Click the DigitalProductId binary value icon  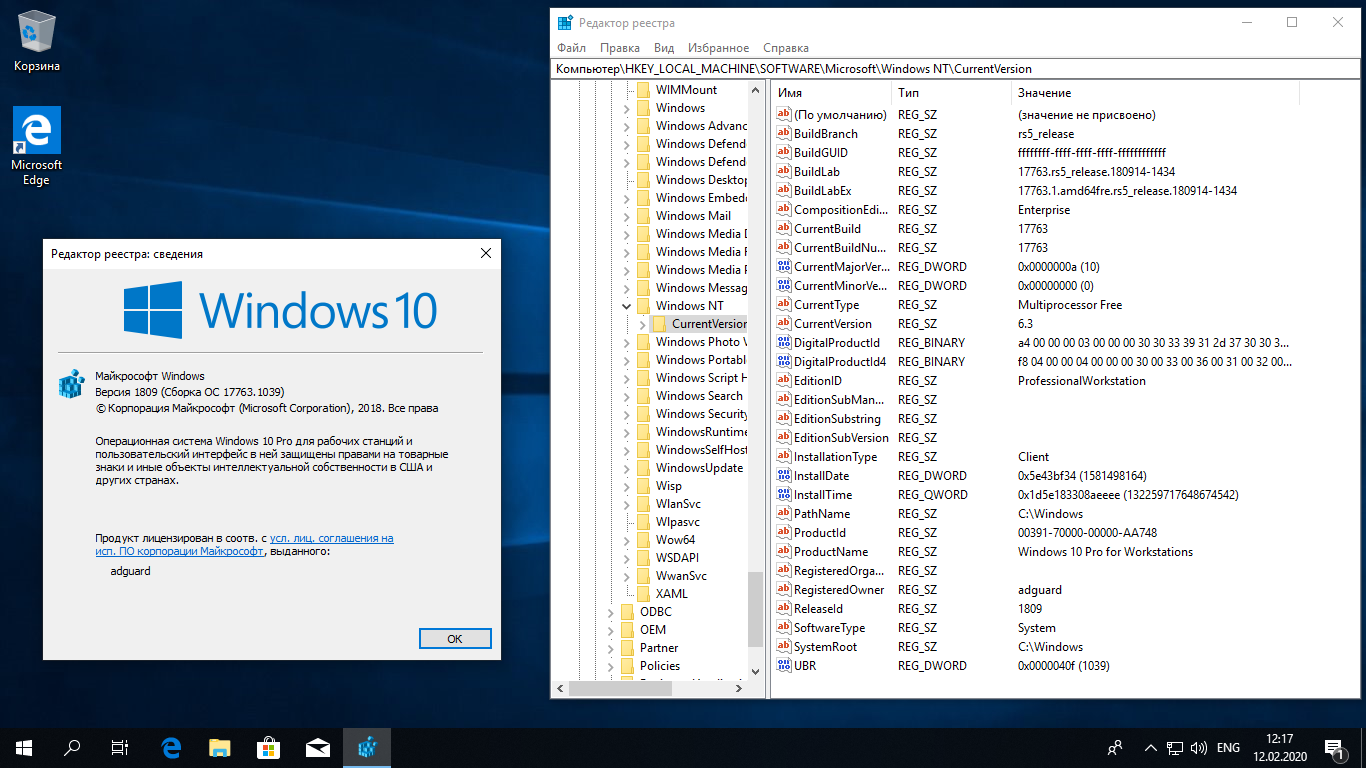click(x=784, y=343)
